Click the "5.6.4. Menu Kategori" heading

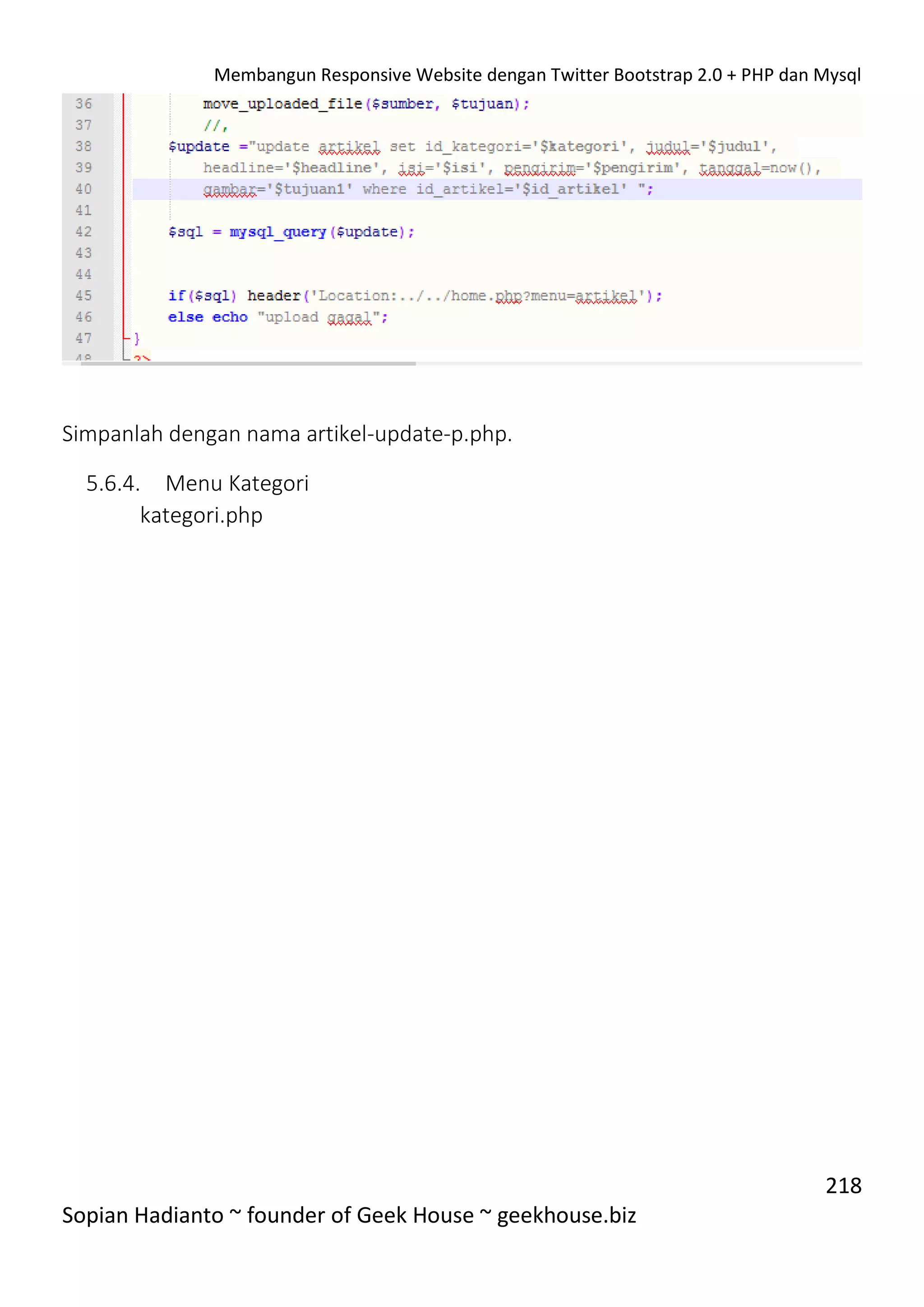point(198,483)
